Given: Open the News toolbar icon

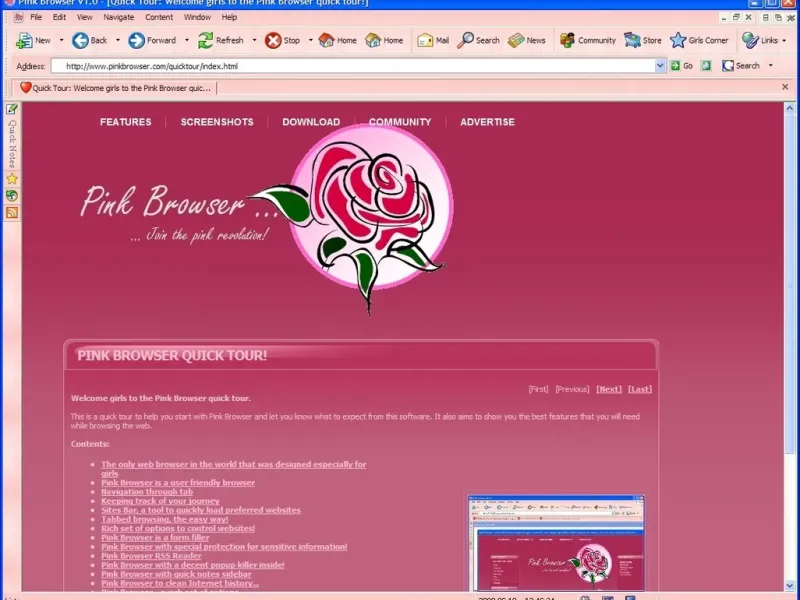Looking at the screenshot, I should (x=516, y=40).
